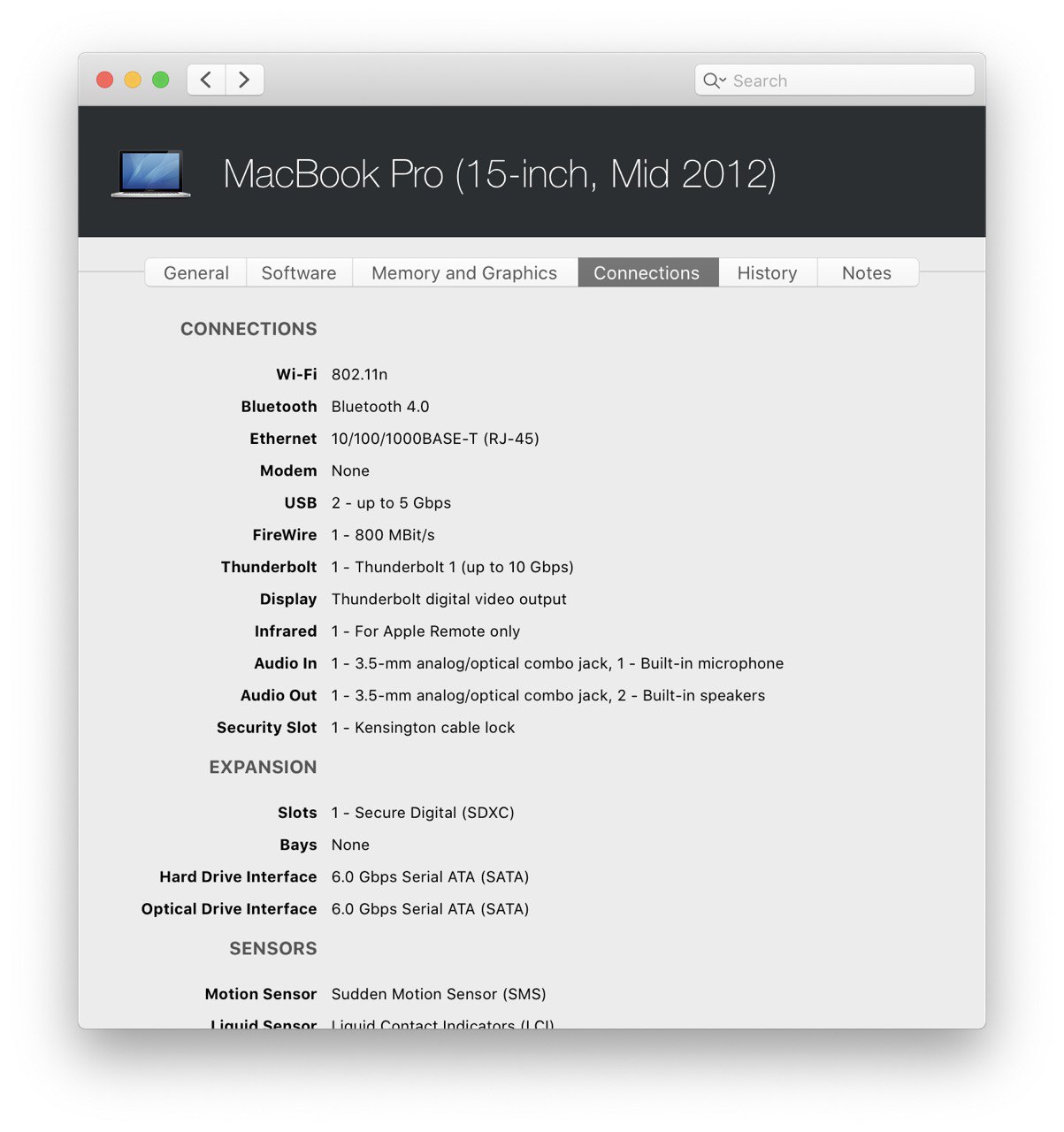Click 'Sudden Motion Sensor (SMS)' value
Viewport: 1064px width, 1132px height.
point(439,995)
